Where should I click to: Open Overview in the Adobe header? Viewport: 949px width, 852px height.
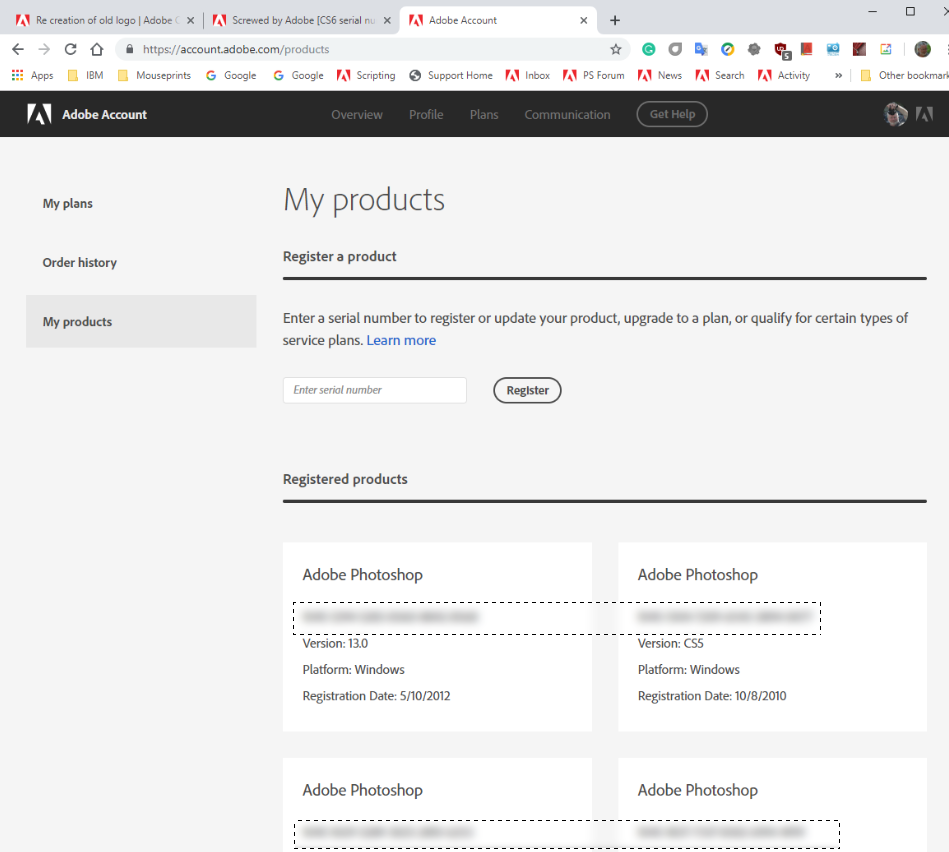356,114
